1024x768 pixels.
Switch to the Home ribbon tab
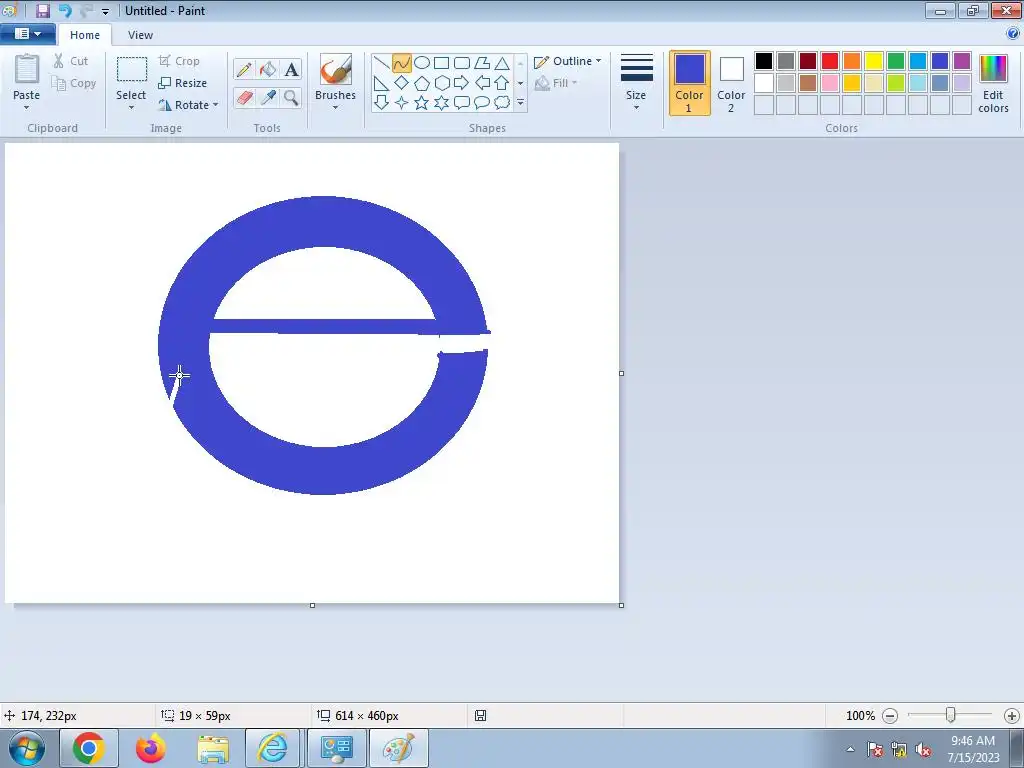tap(85, 35)
